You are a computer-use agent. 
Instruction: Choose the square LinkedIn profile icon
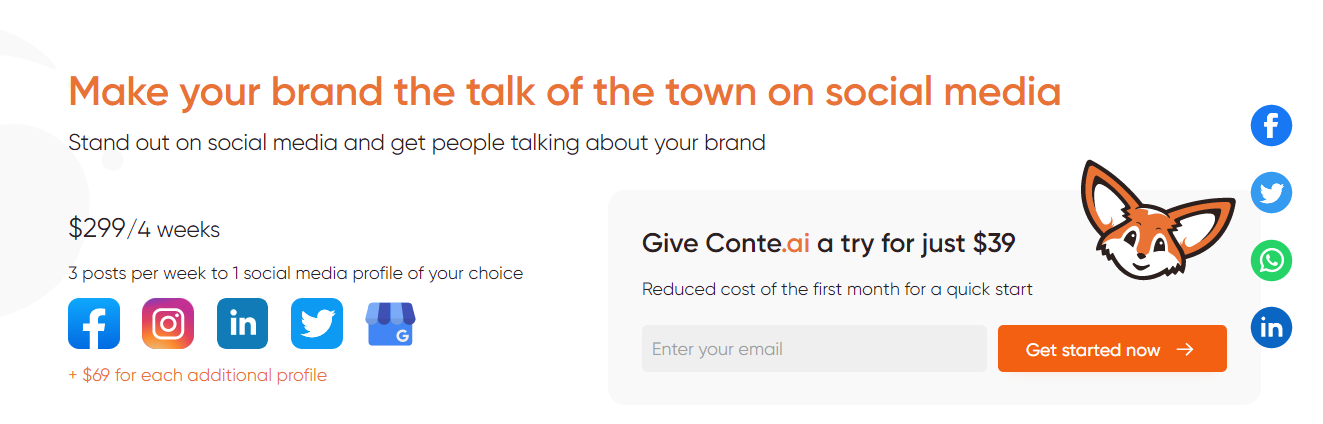[x=242, y=324]
